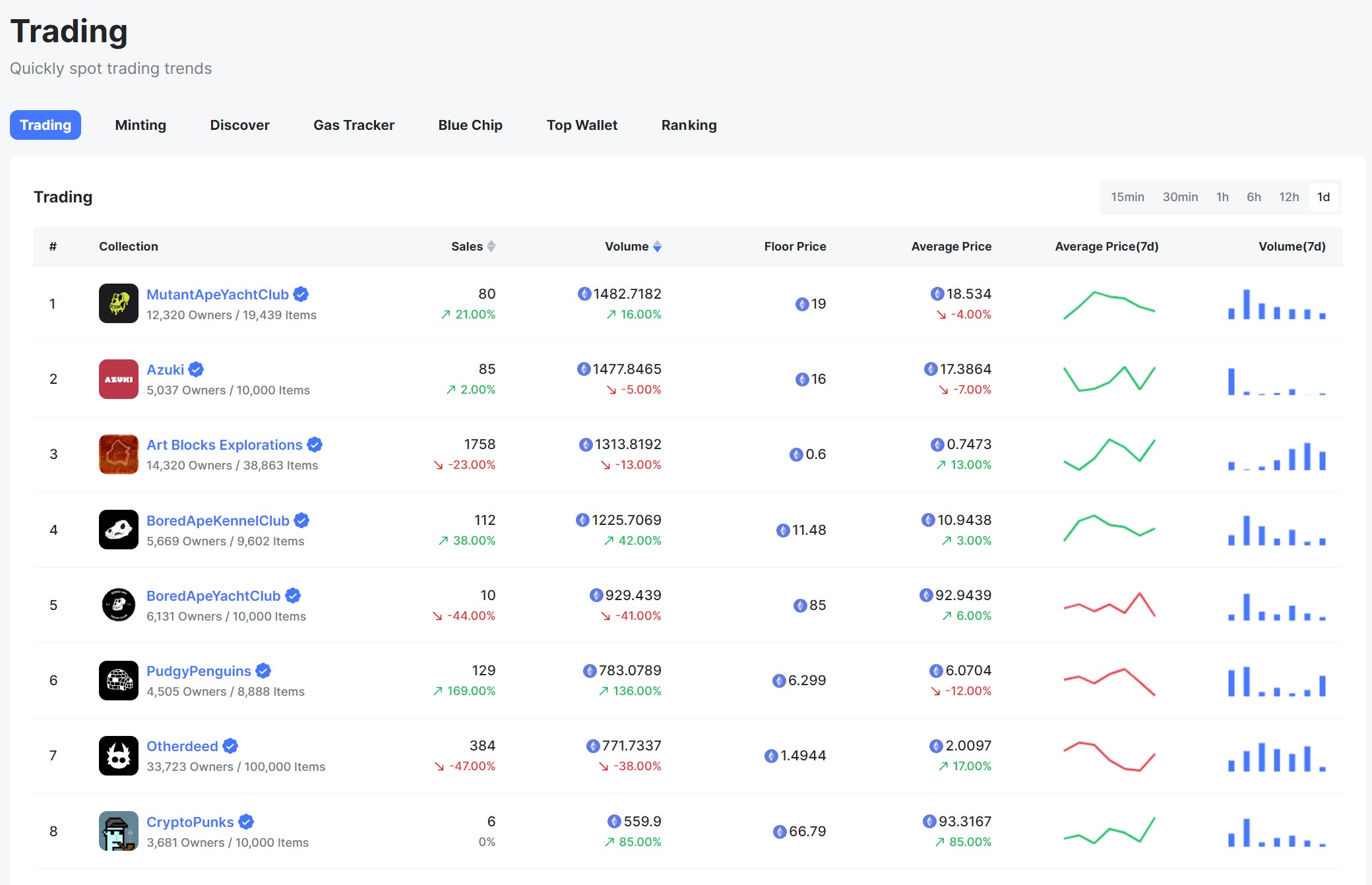Screen dimensions: 1372x885
Task: Open the Gas Tracker tab
Action: click(353, 125)
